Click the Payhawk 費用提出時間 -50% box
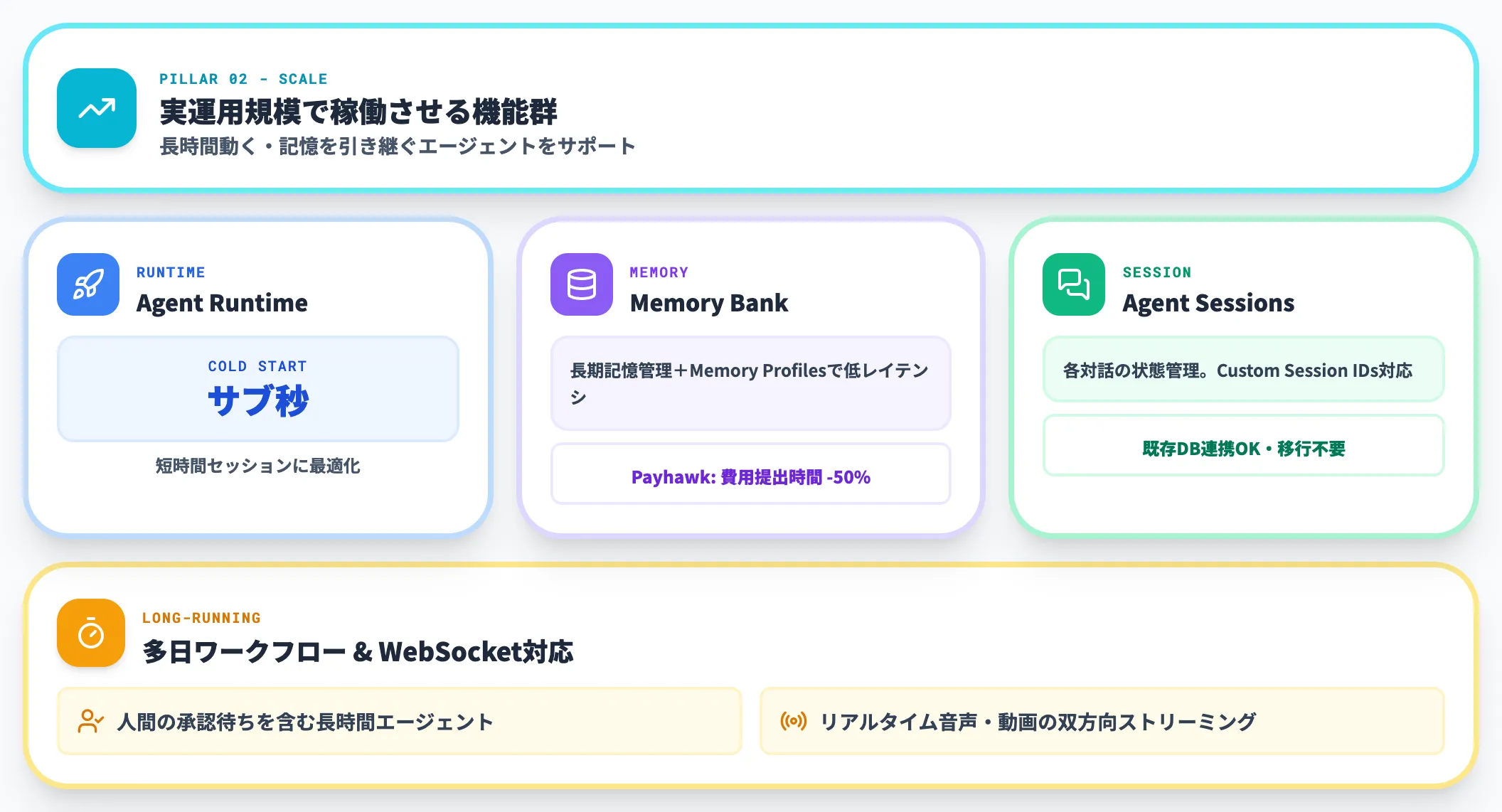 pyautogui.click(x=750, y=476)
